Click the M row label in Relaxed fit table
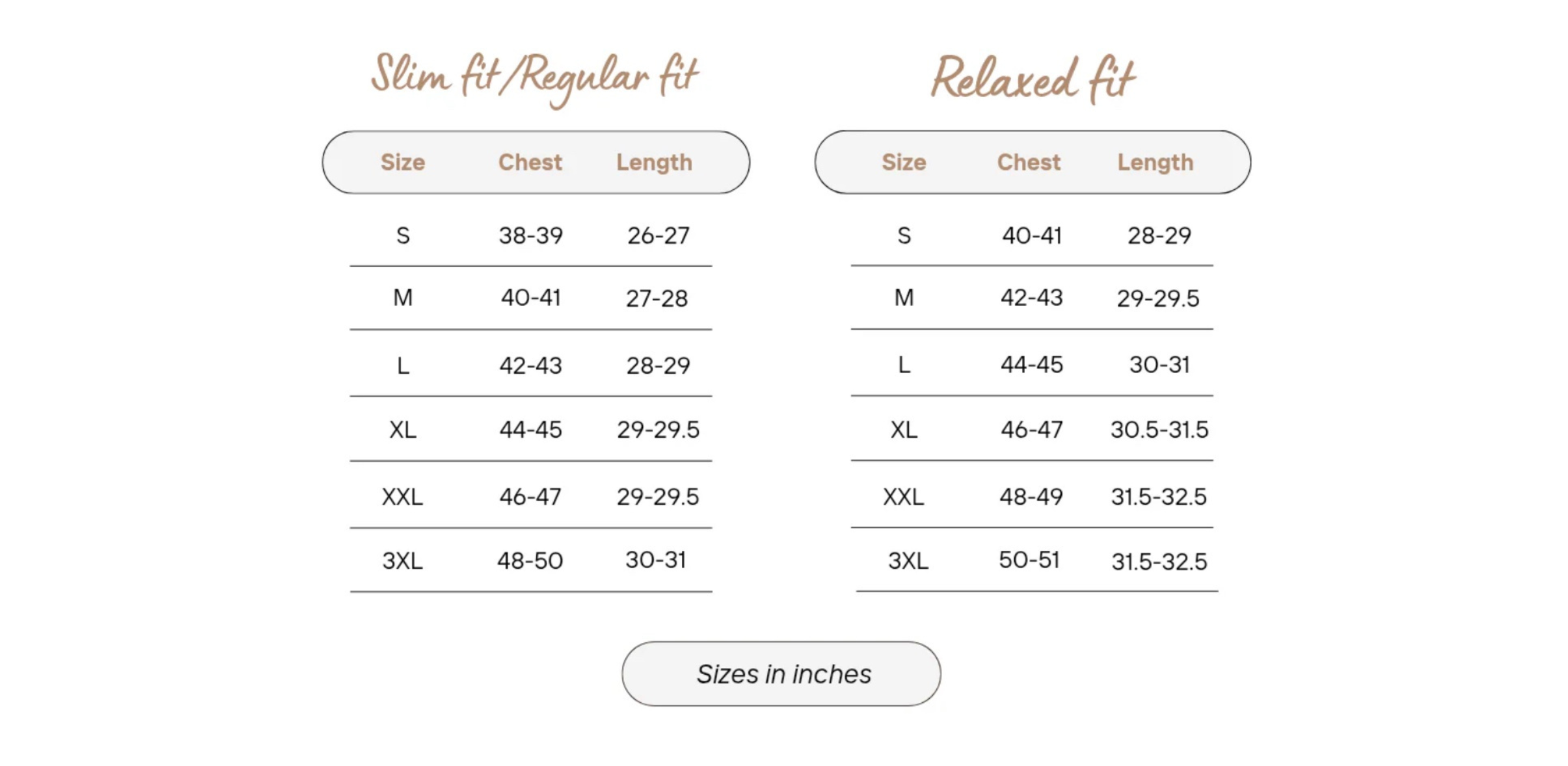1568x766 pixels. [904, 298]
